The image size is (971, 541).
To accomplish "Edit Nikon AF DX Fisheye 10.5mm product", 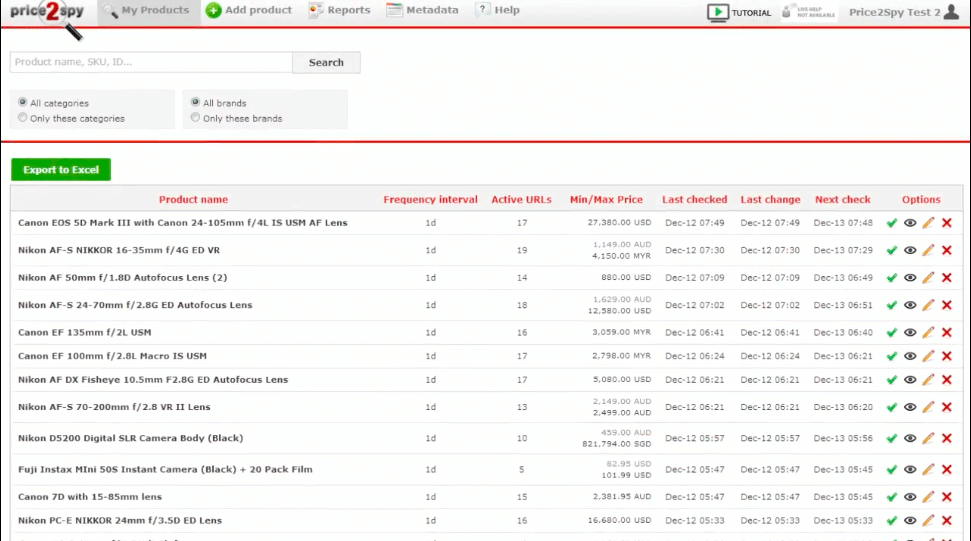I will (x=928, y=379).
